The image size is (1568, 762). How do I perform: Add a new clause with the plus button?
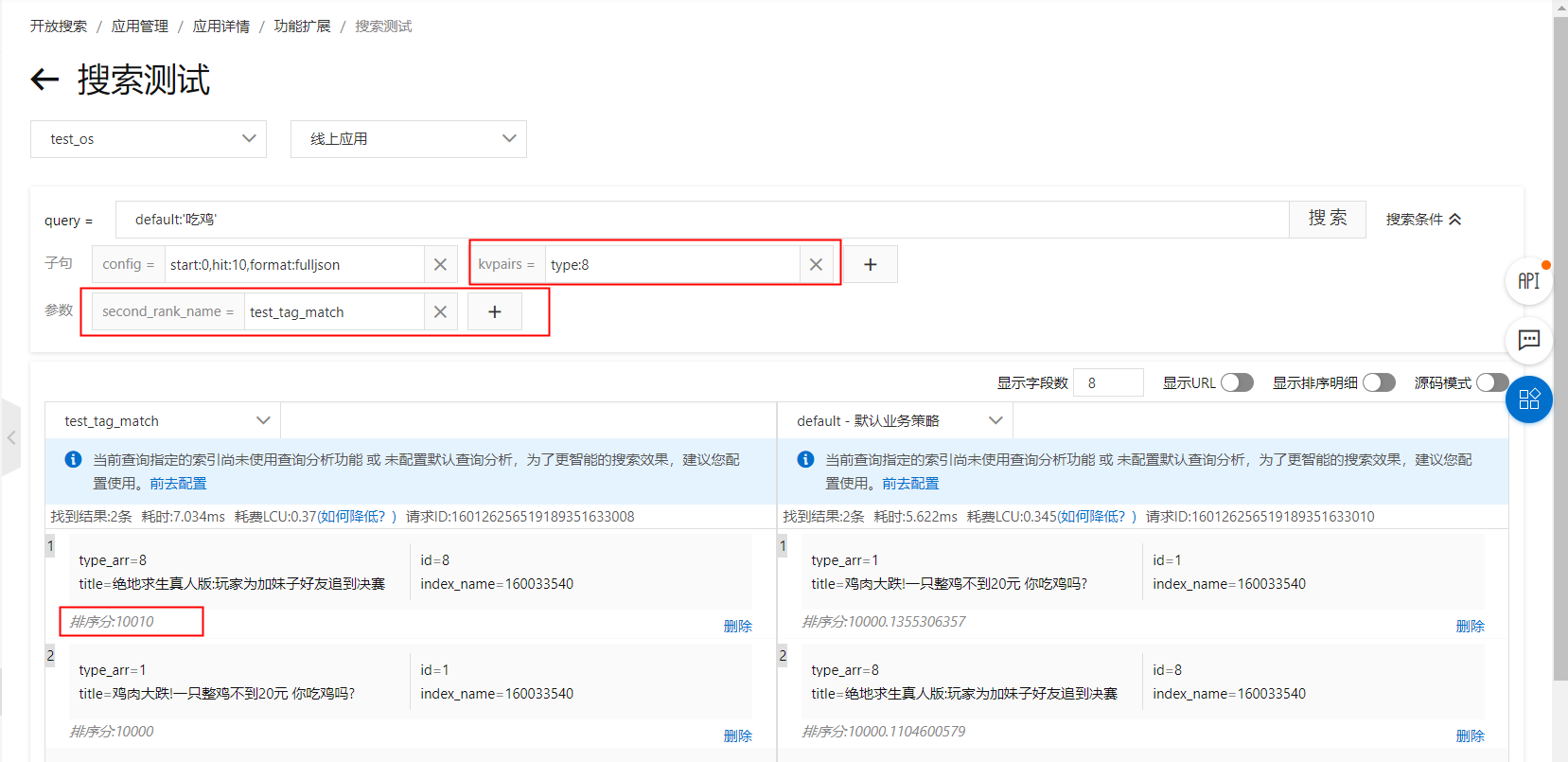coord(871,265)
